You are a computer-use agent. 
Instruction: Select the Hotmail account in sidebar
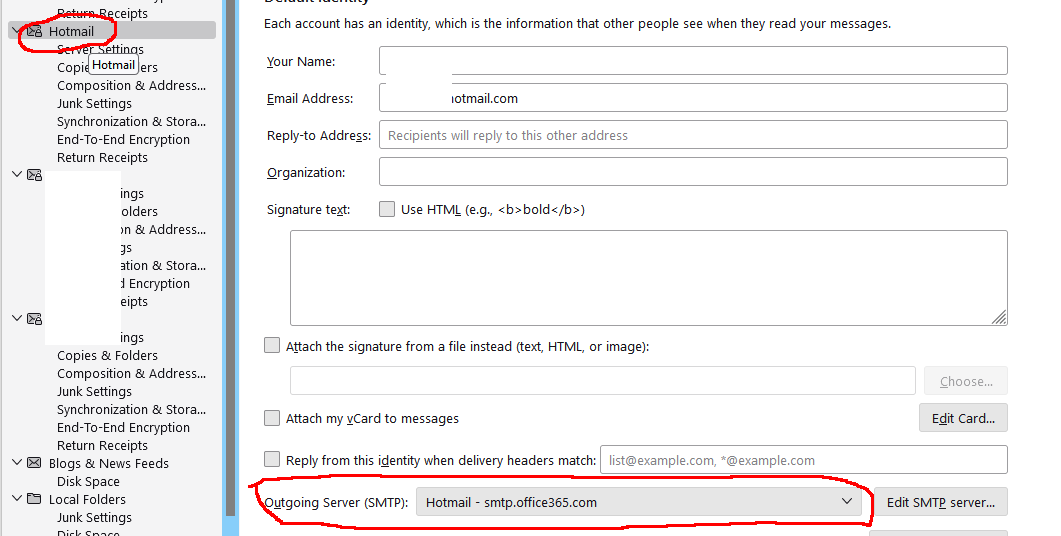click(x=112, y=30)
